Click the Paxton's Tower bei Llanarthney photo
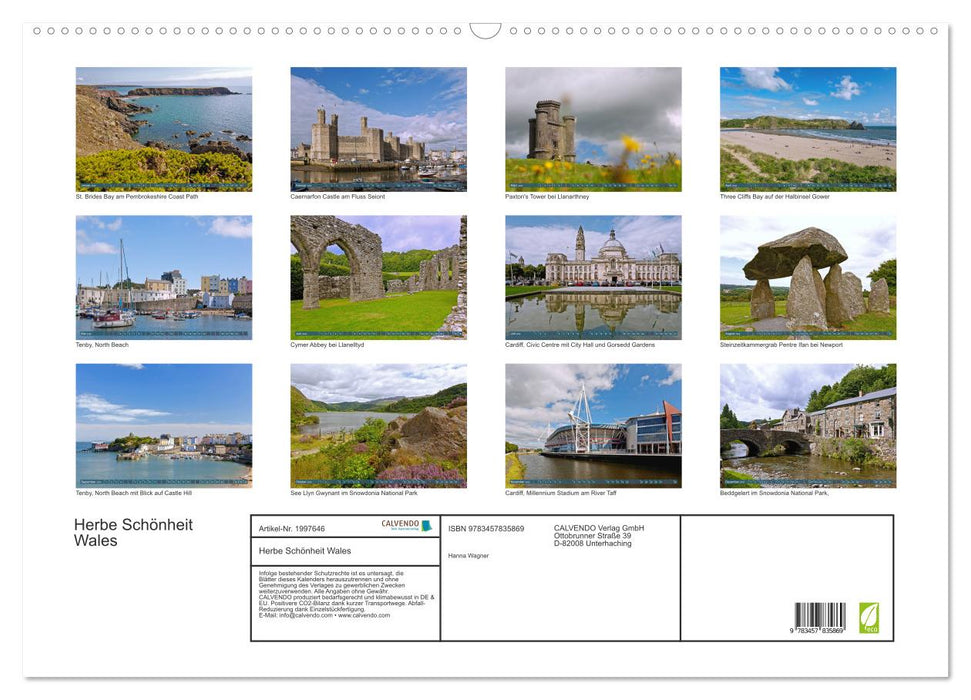The image size is (971, 700). 593,128
